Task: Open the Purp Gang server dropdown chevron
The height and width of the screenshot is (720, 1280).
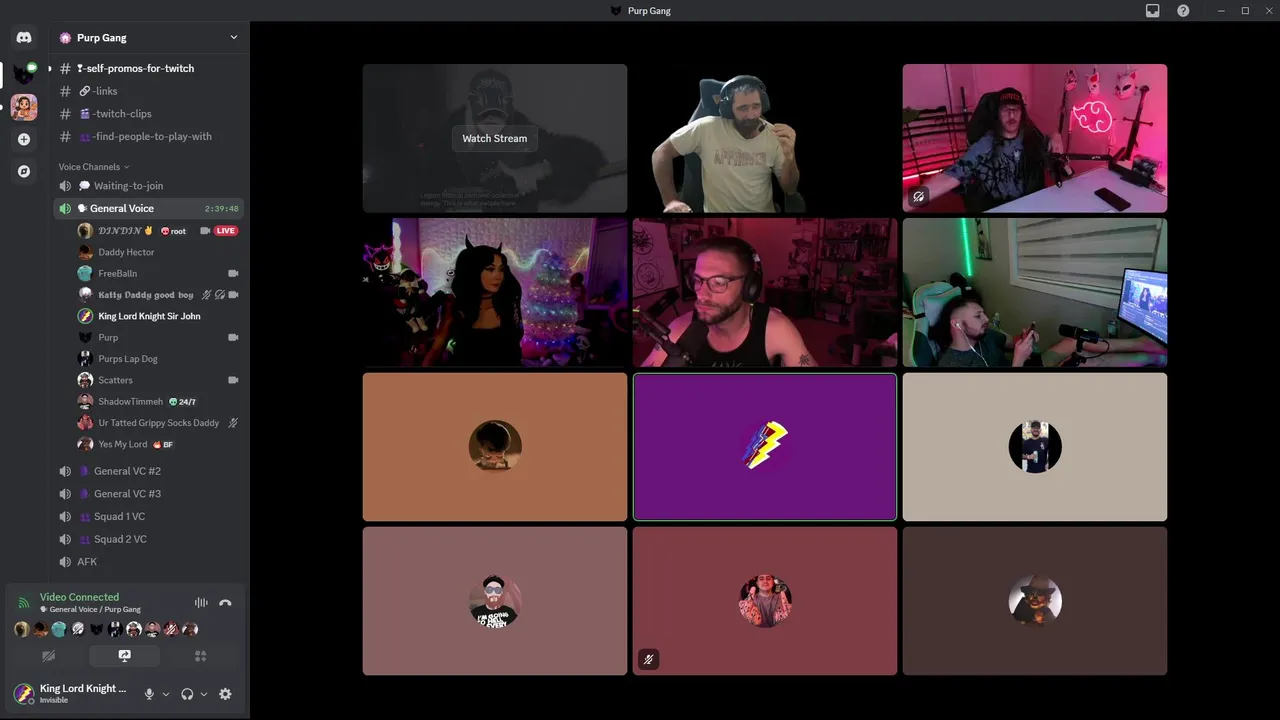Action: click(x=234, y=38)
